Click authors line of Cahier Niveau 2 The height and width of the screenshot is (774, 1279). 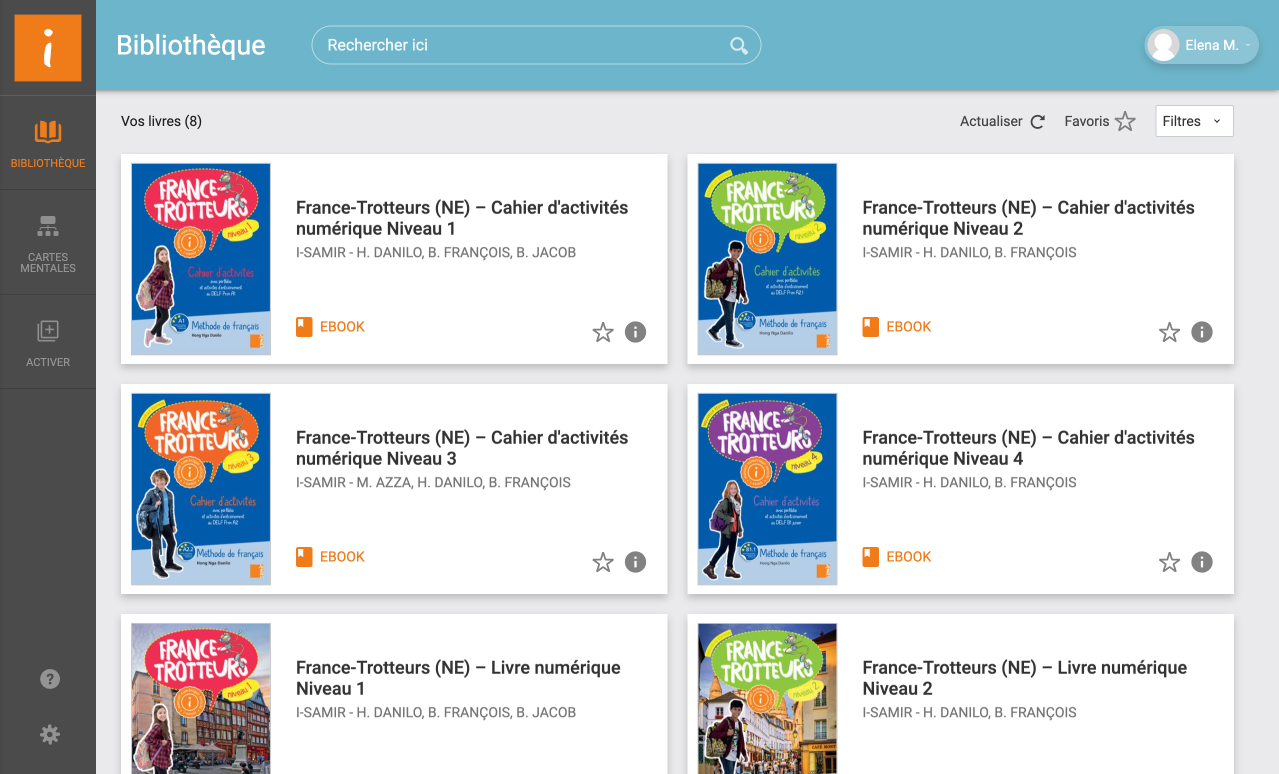click(969, 253)
